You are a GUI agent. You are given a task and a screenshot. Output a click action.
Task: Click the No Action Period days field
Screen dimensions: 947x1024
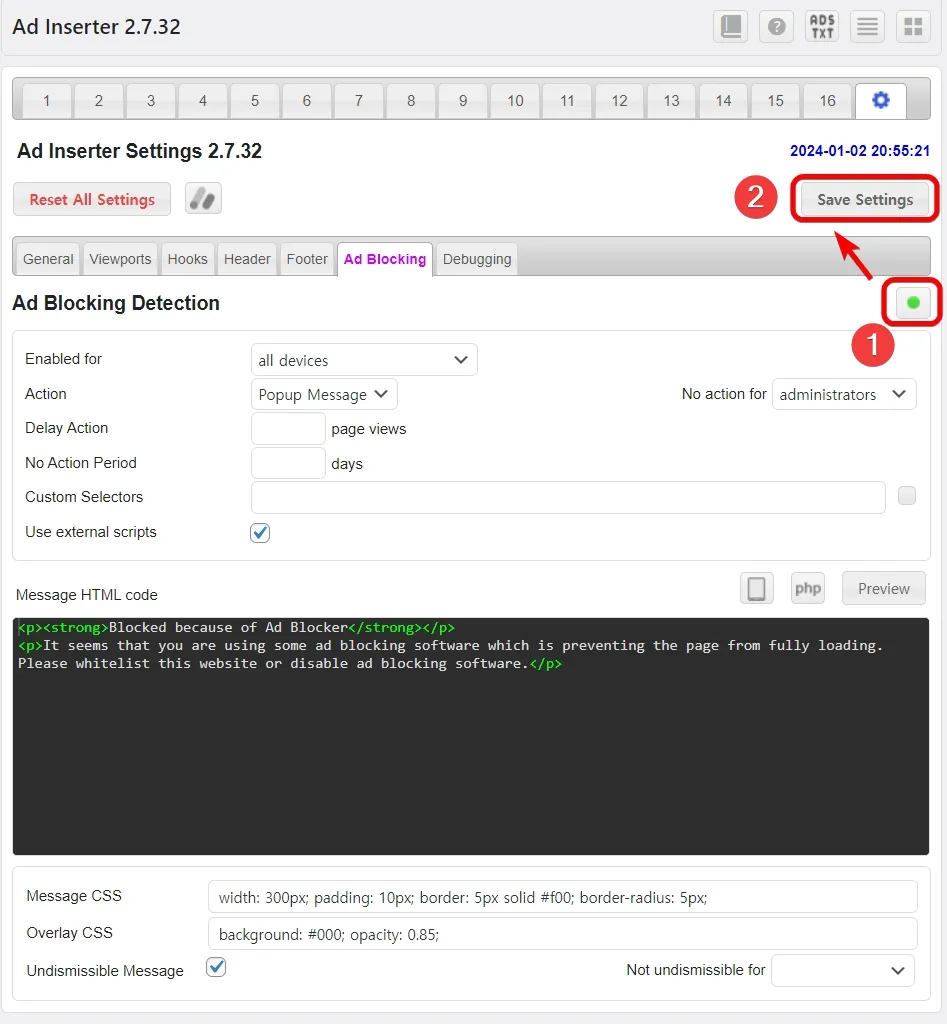288,463
